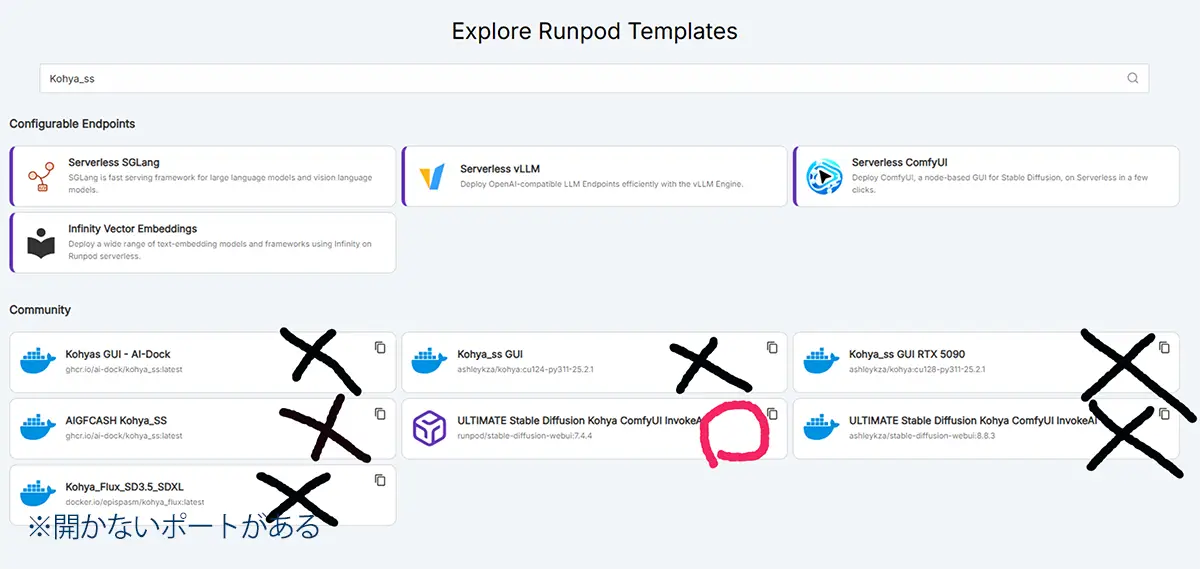Click the Community section heading

(40, 310)
